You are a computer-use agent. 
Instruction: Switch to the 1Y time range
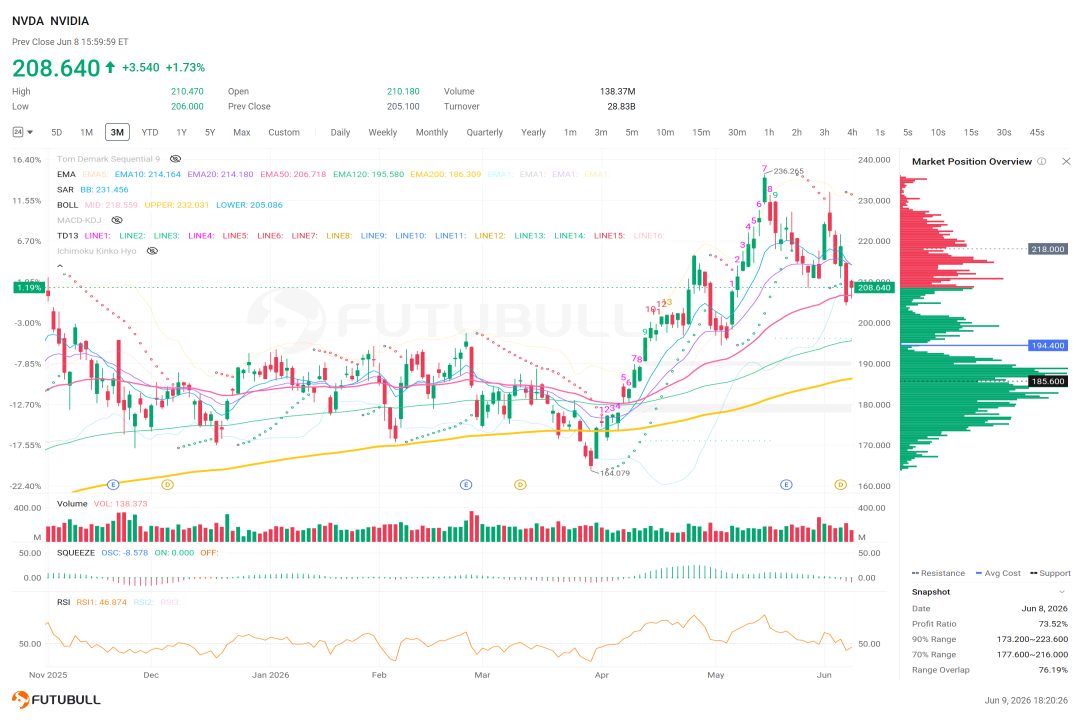pos(181,132)
